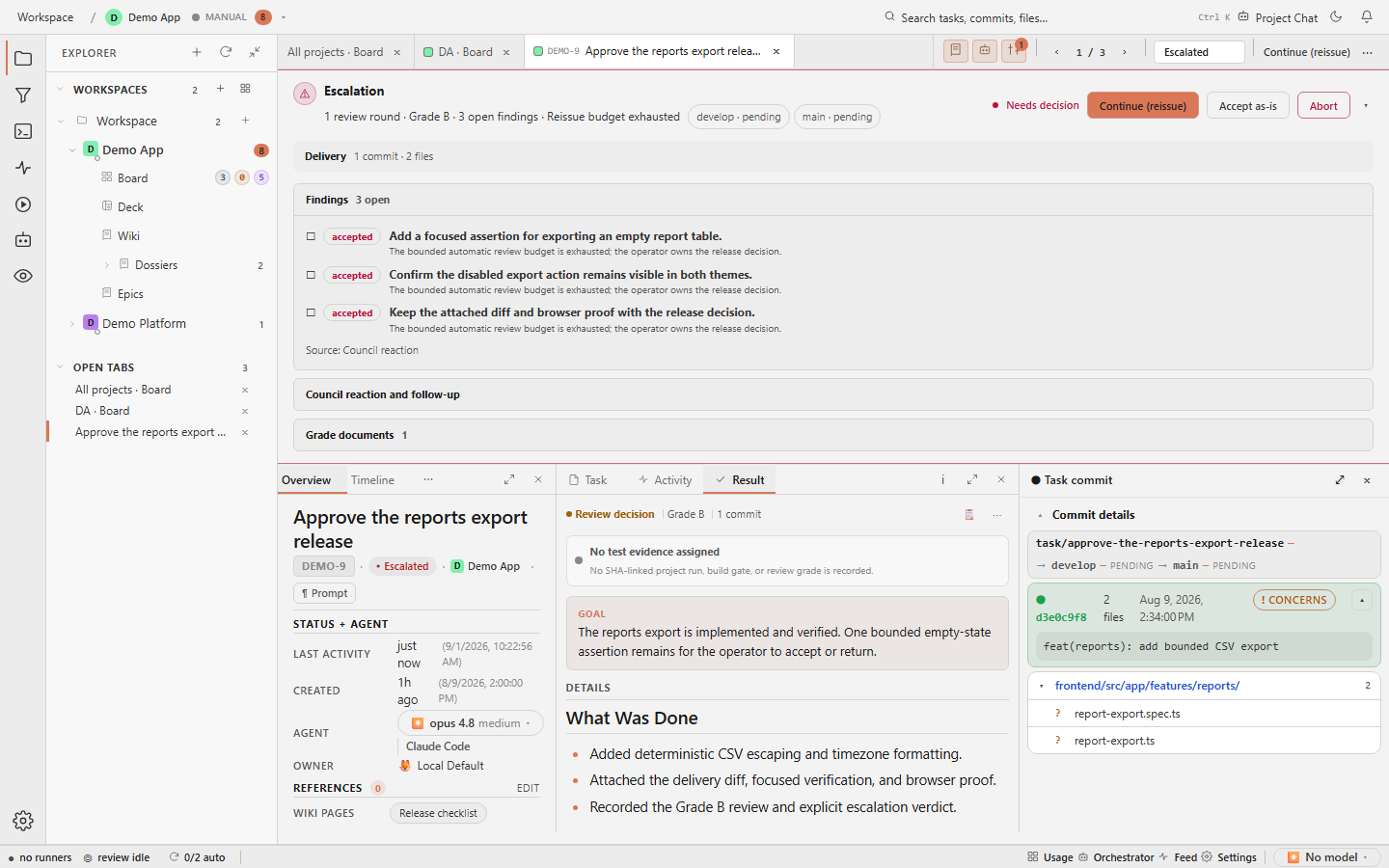The width and height of the screenshot is (1389, 868).
Task: Switch to All projects · Board tab
Action: click(335, 52)
